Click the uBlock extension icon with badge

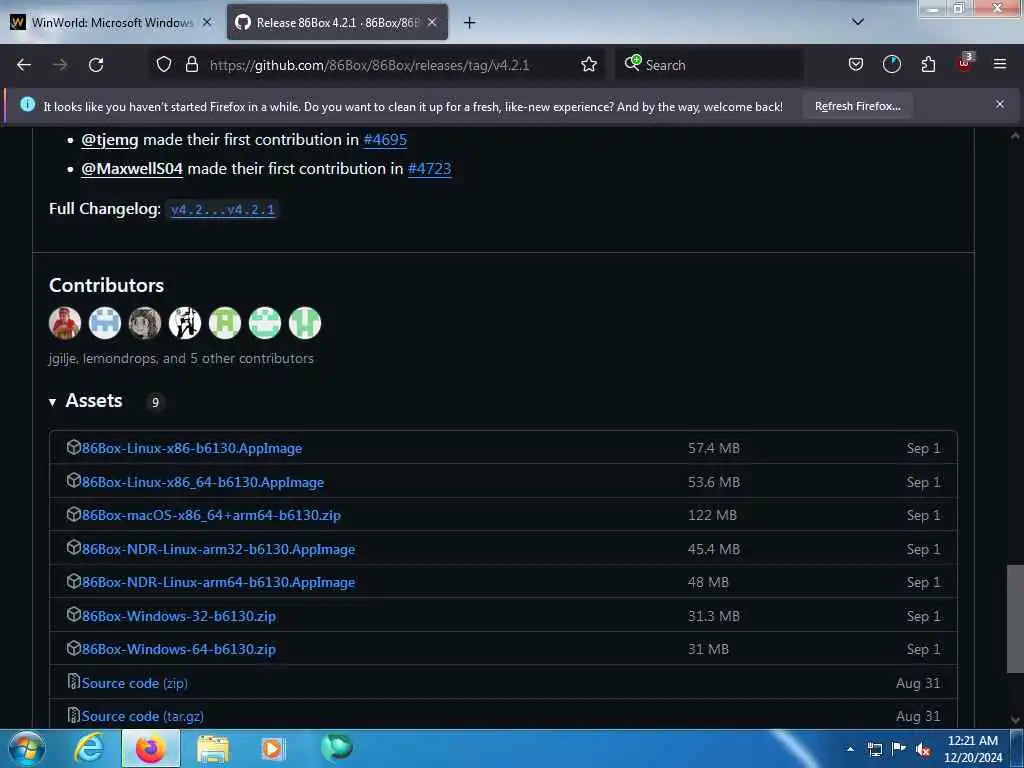point(965,63)
